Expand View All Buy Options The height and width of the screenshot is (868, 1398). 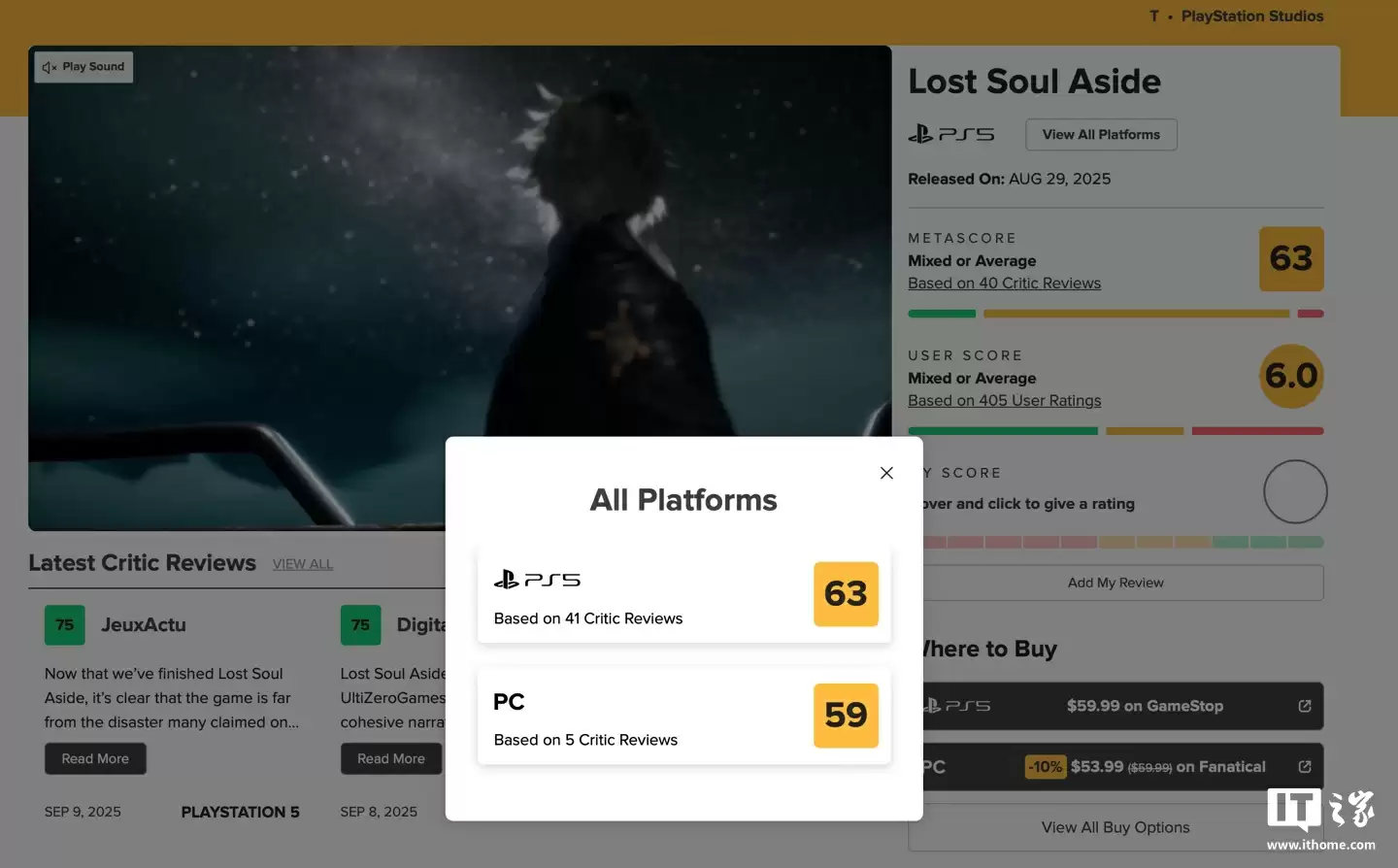[1115, 827]
